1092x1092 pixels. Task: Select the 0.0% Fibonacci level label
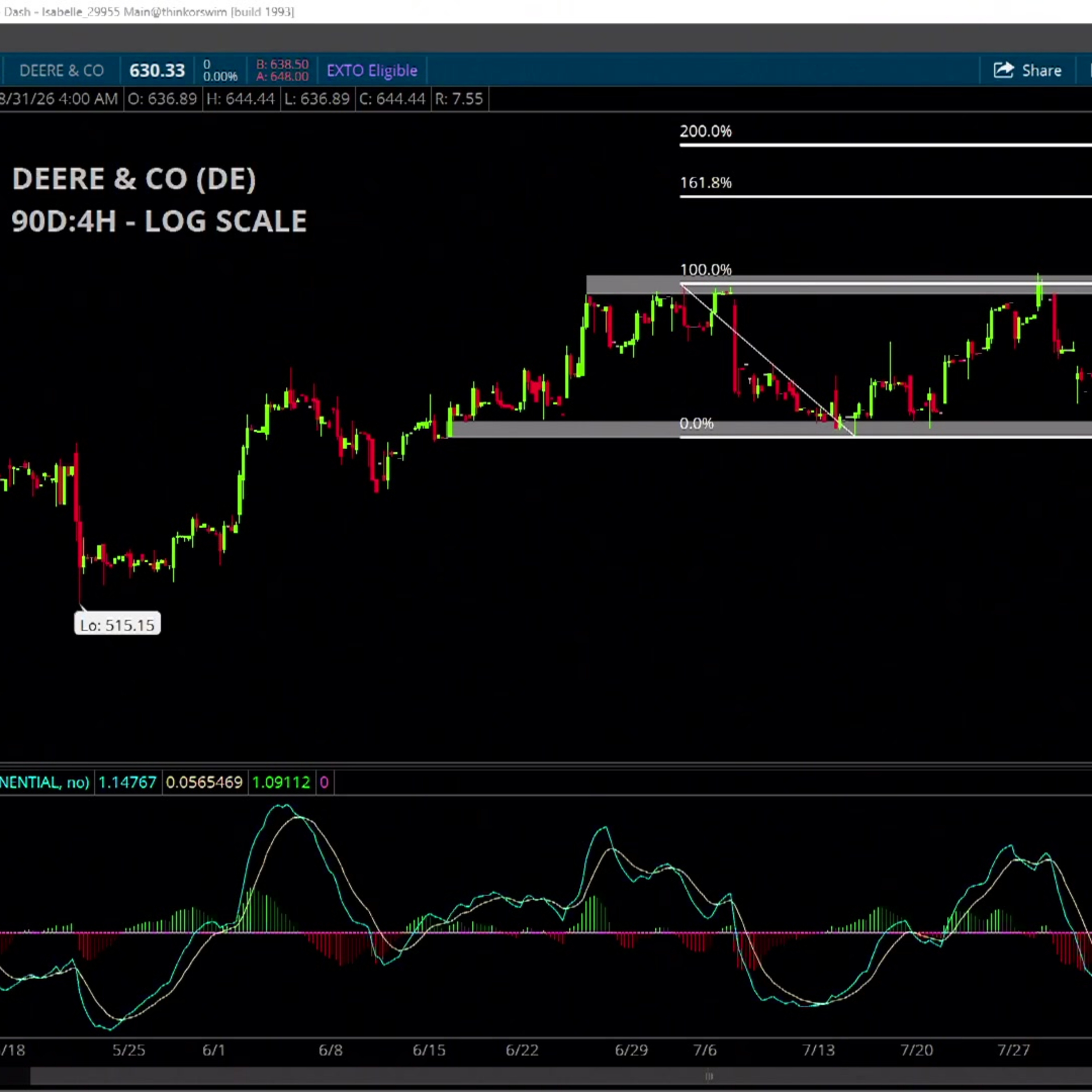[x=696, y=423]
